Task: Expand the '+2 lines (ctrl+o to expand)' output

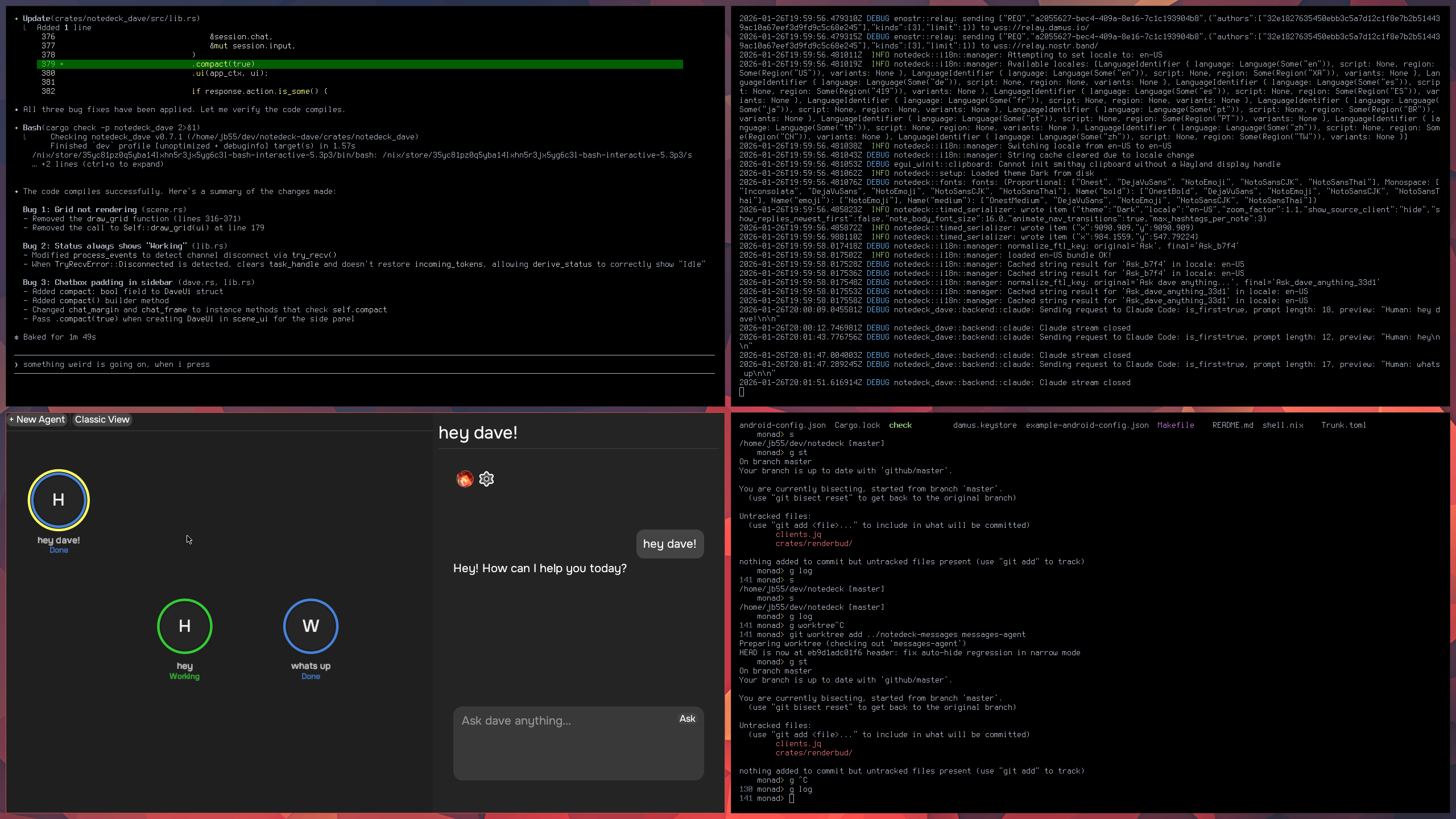Action: click(x=102, y=164)
